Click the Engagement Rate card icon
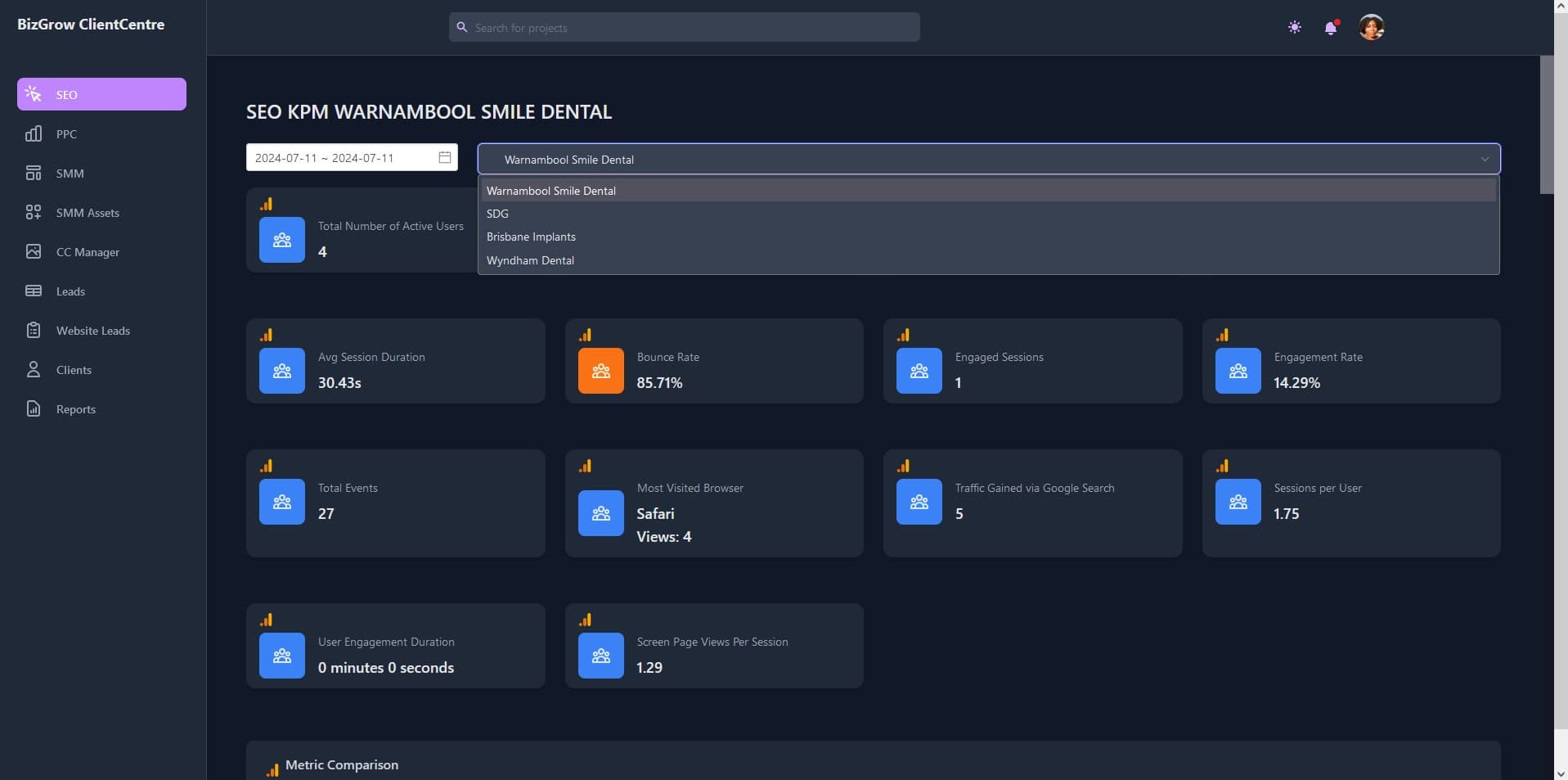1568x780 pixels. 1238,371
